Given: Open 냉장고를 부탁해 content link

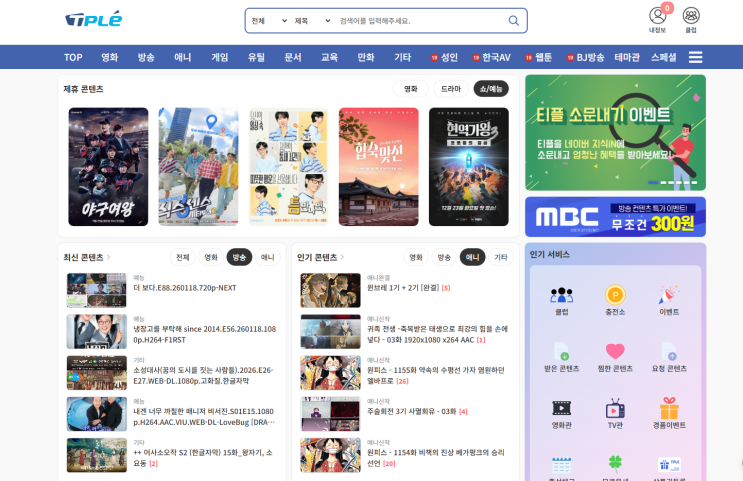Looking at the screenshot, I should 204,334.
